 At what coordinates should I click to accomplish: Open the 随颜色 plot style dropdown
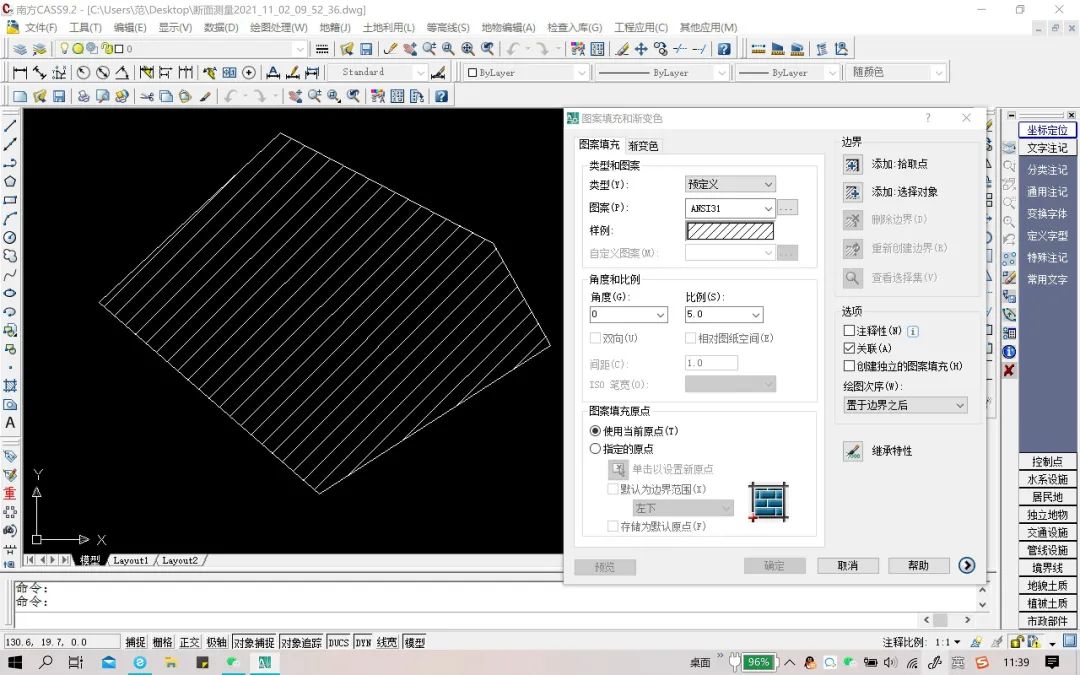point(896,72)
